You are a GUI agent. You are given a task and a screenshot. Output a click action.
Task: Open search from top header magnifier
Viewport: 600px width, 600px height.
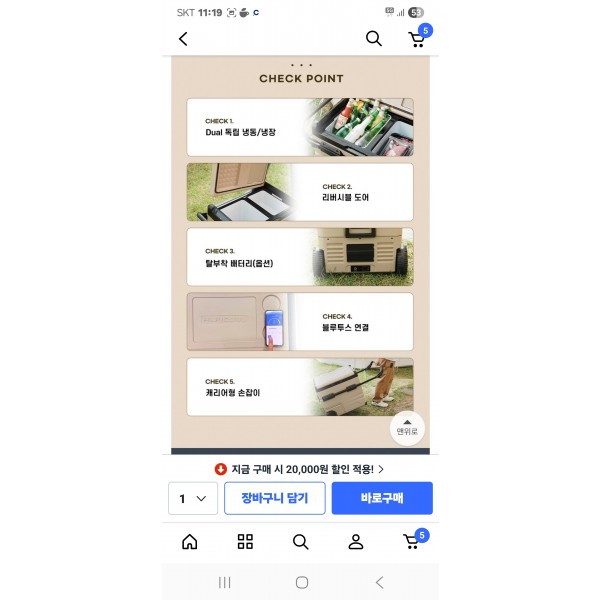373,39
